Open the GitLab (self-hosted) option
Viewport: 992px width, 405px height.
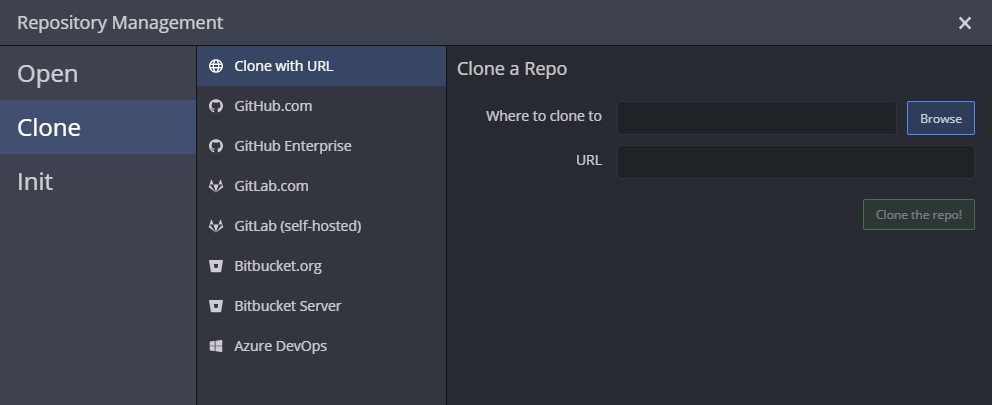click(x=297, y=226)
